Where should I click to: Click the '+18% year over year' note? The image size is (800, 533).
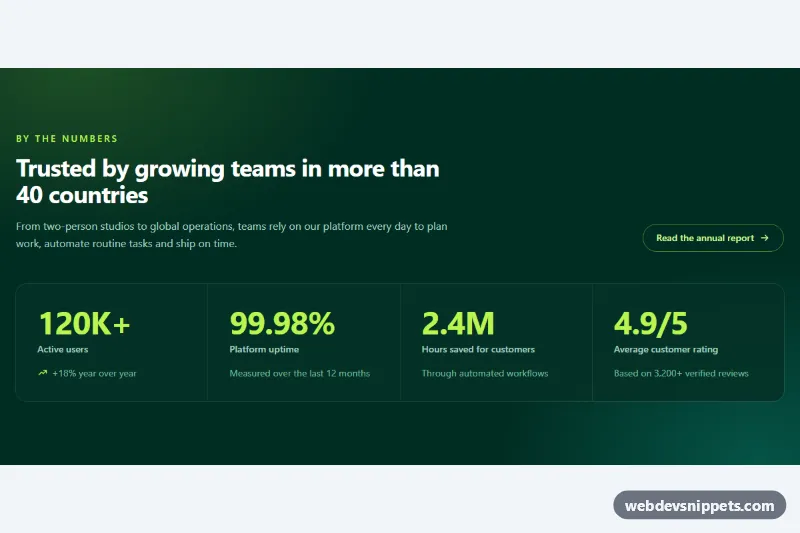[x=94, y=373]
